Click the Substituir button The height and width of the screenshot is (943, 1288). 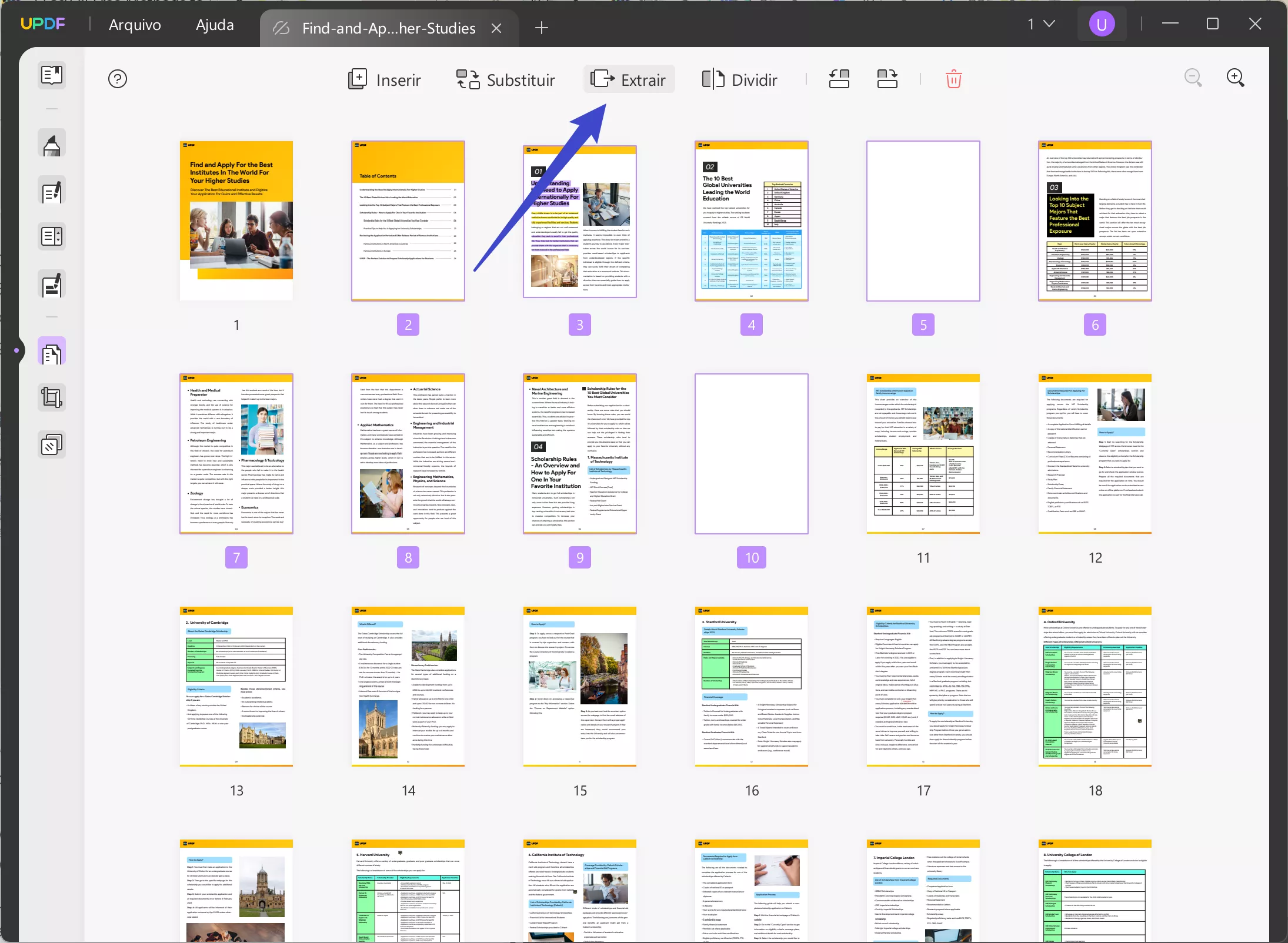pos(506,79)
